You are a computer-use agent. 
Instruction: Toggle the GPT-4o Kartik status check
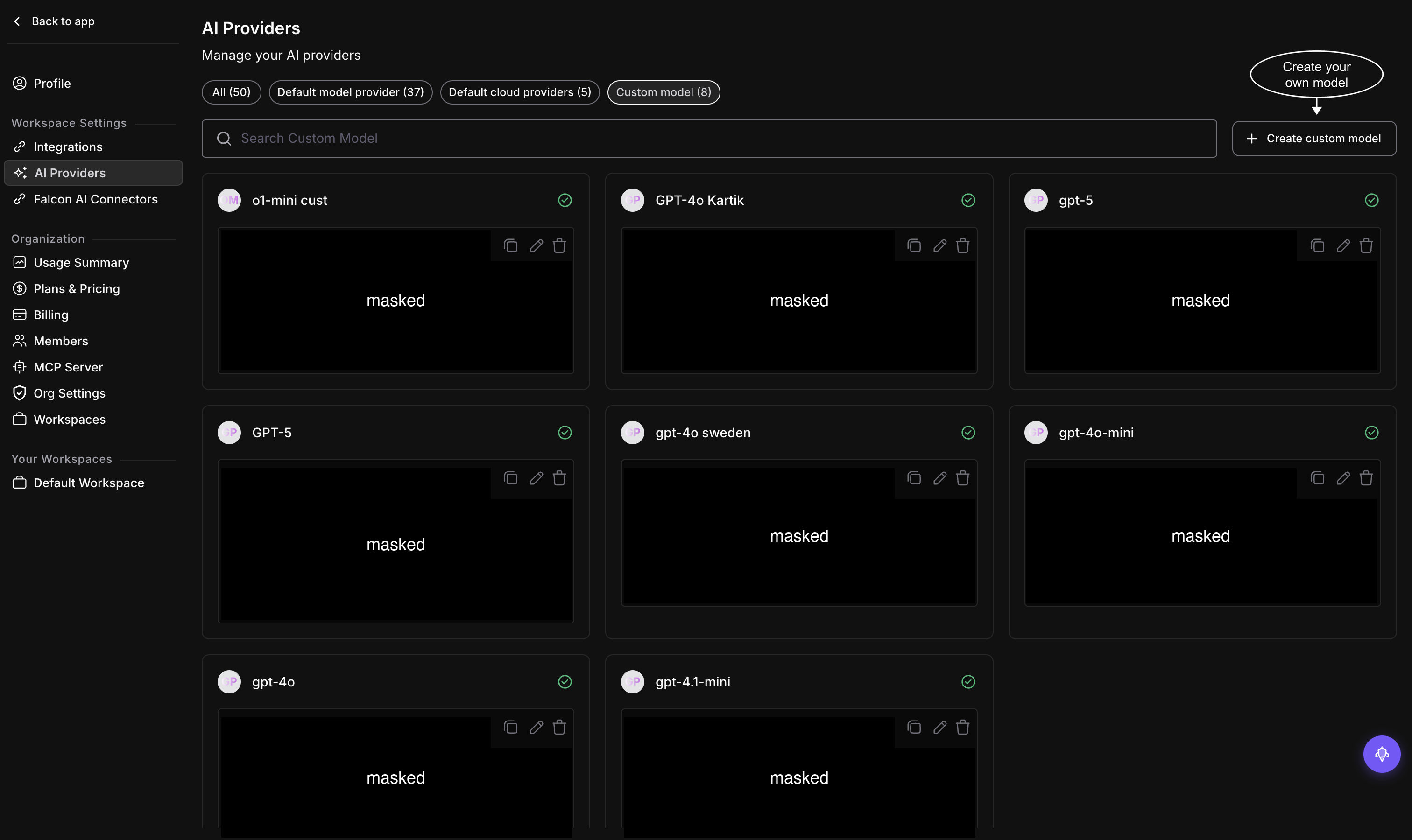coord(968,200)
